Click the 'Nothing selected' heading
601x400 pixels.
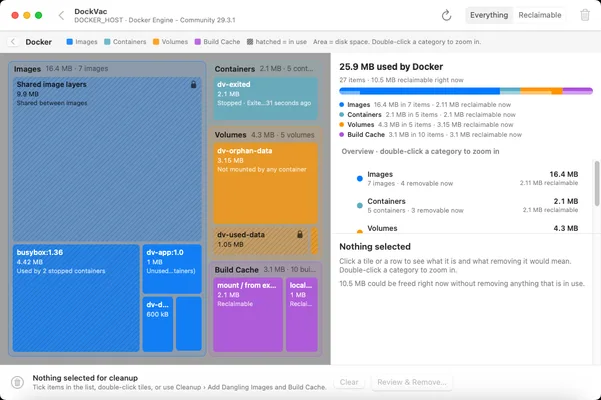pyautogui.click(x=375, y=247)
